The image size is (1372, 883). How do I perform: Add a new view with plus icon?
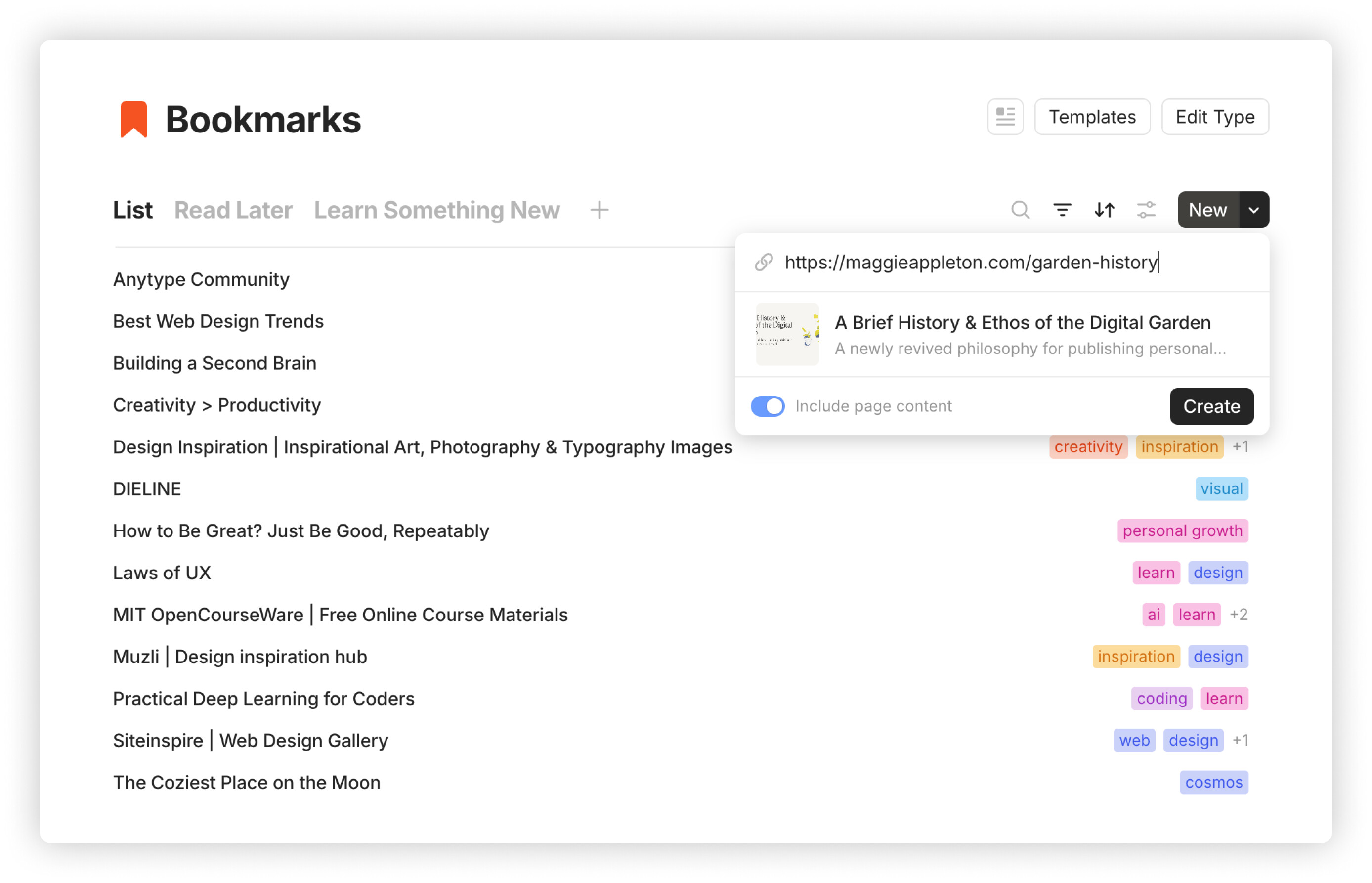pyautogui.click(x=599, y=210)
